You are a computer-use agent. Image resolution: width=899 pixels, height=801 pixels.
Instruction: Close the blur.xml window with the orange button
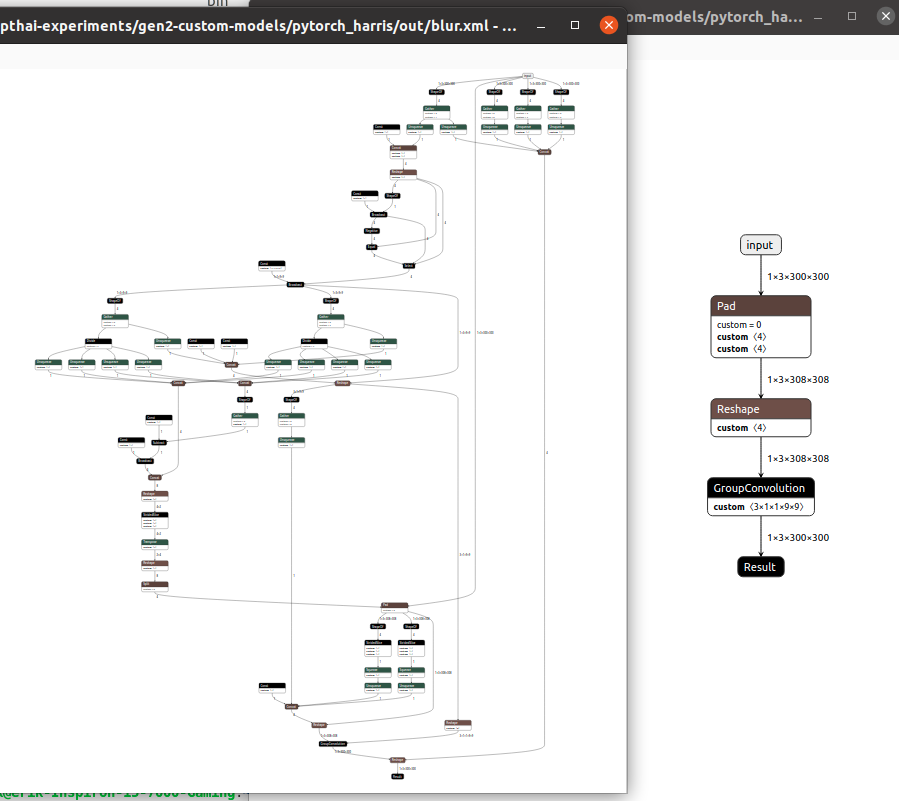608,25
